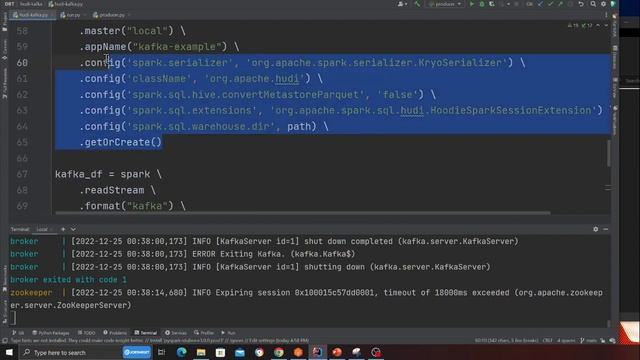
Task: Open the Git tool window tab
Action: [18, 333]
